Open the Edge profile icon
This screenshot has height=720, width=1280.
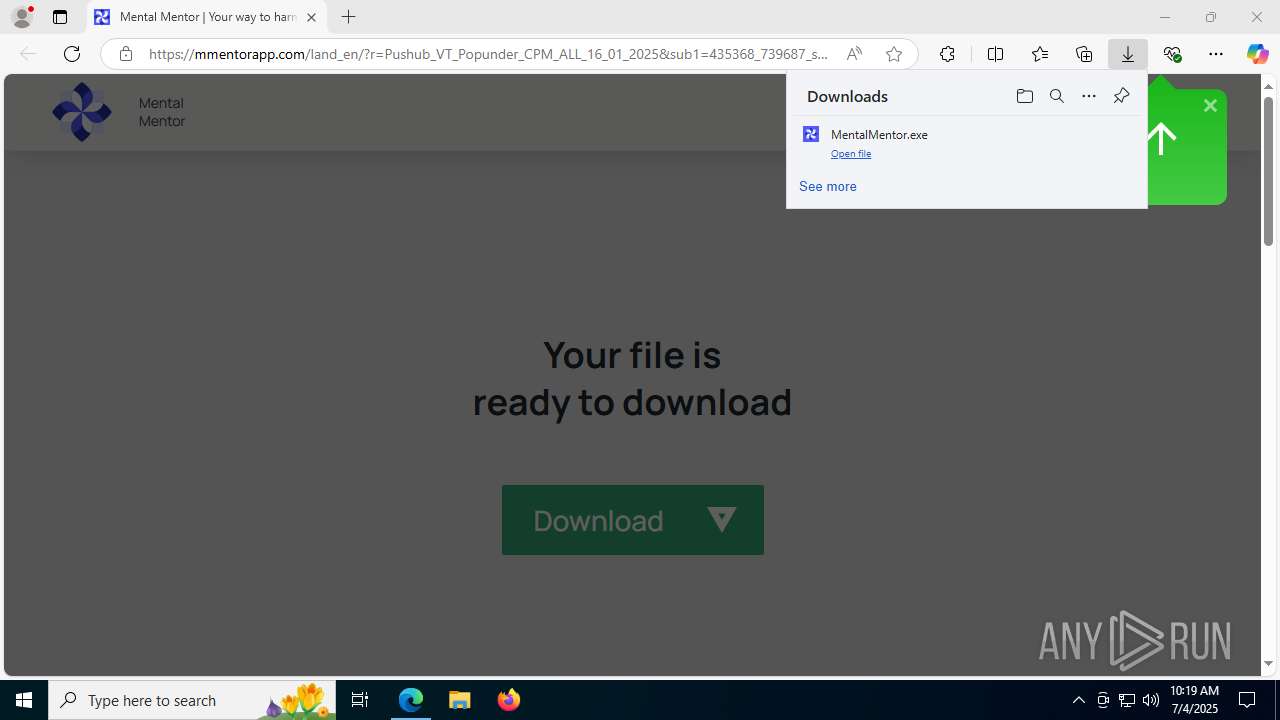pyautogui.click(x=22, y=17)
